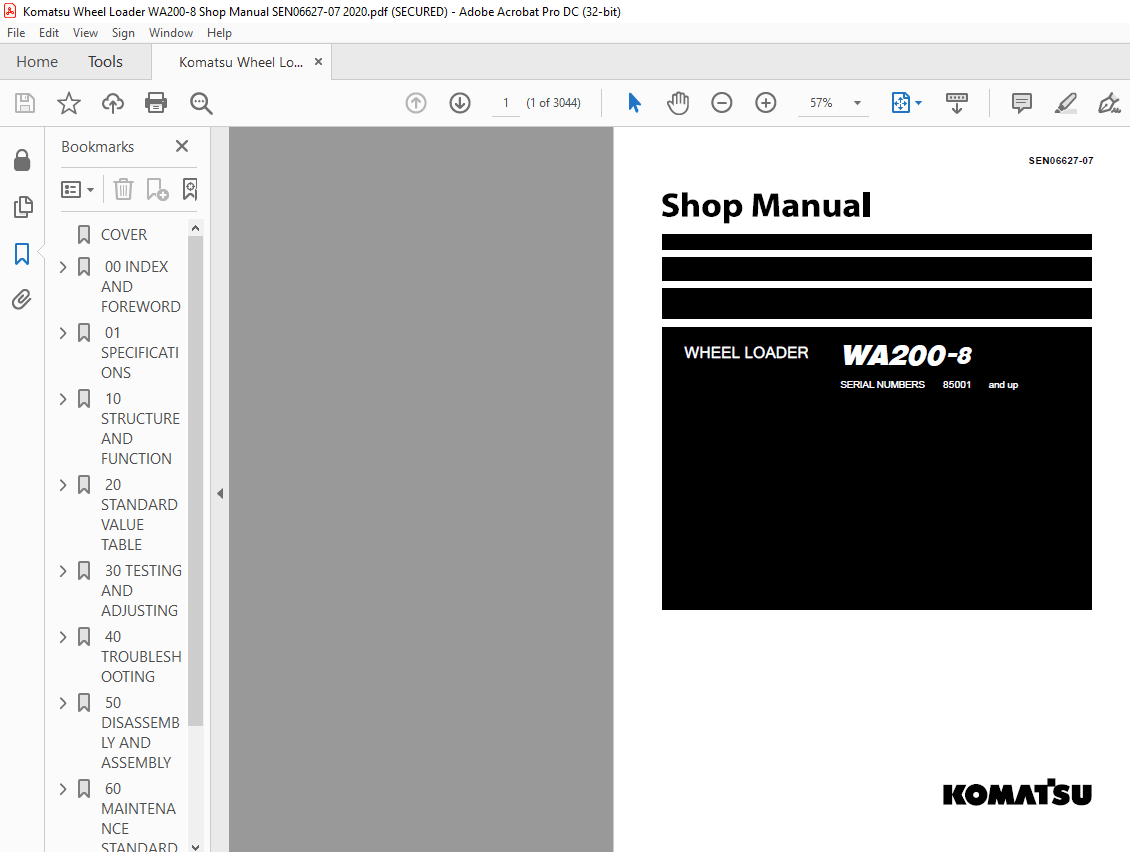Viewport: 1130px width, 852px height.
Task: Select the Hand tool
Action: pos(678,103)
